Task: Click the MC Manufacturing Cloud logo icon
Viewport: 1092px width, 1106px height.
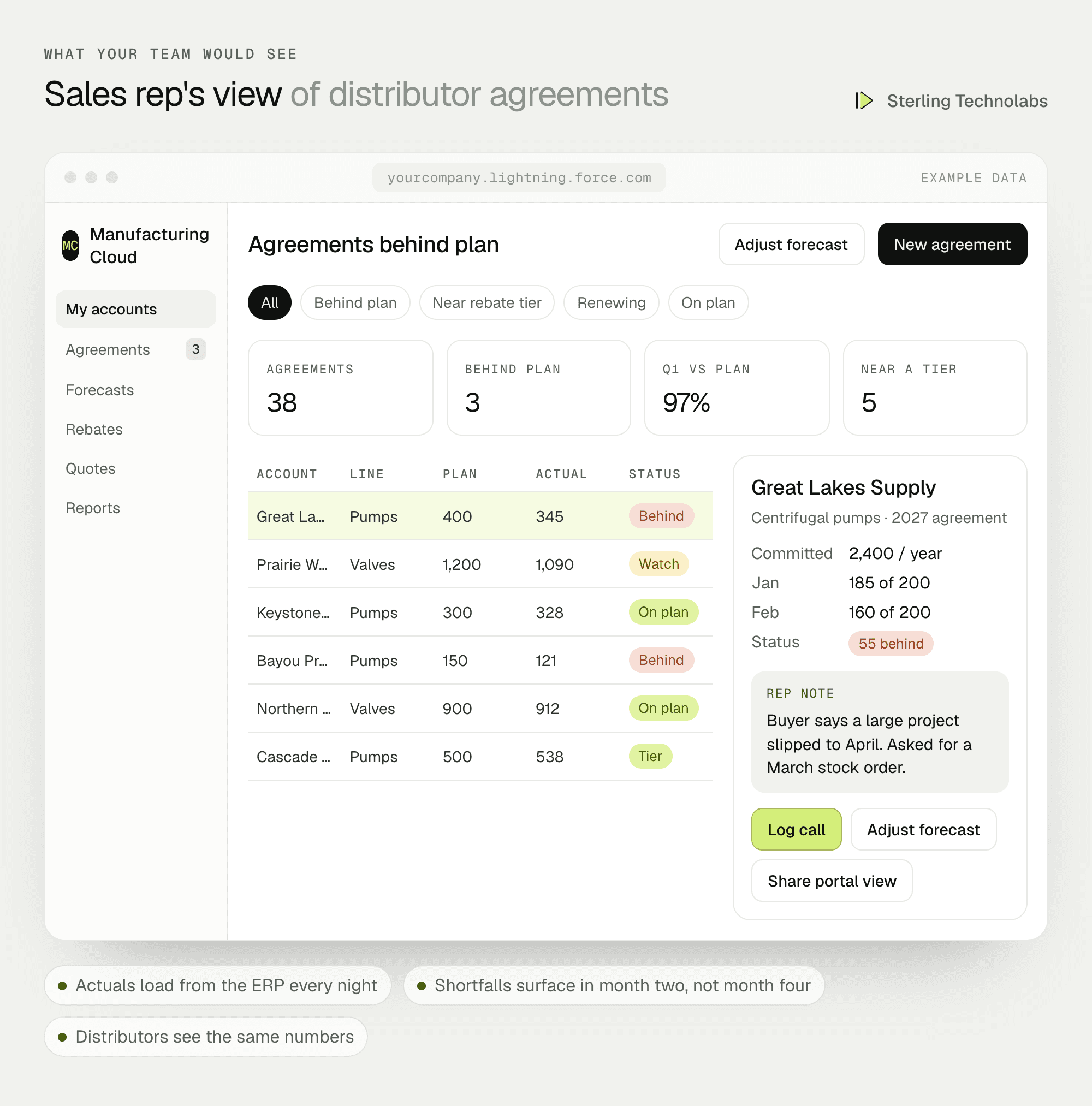Action: pyautogui.click(x=70, y=246)
